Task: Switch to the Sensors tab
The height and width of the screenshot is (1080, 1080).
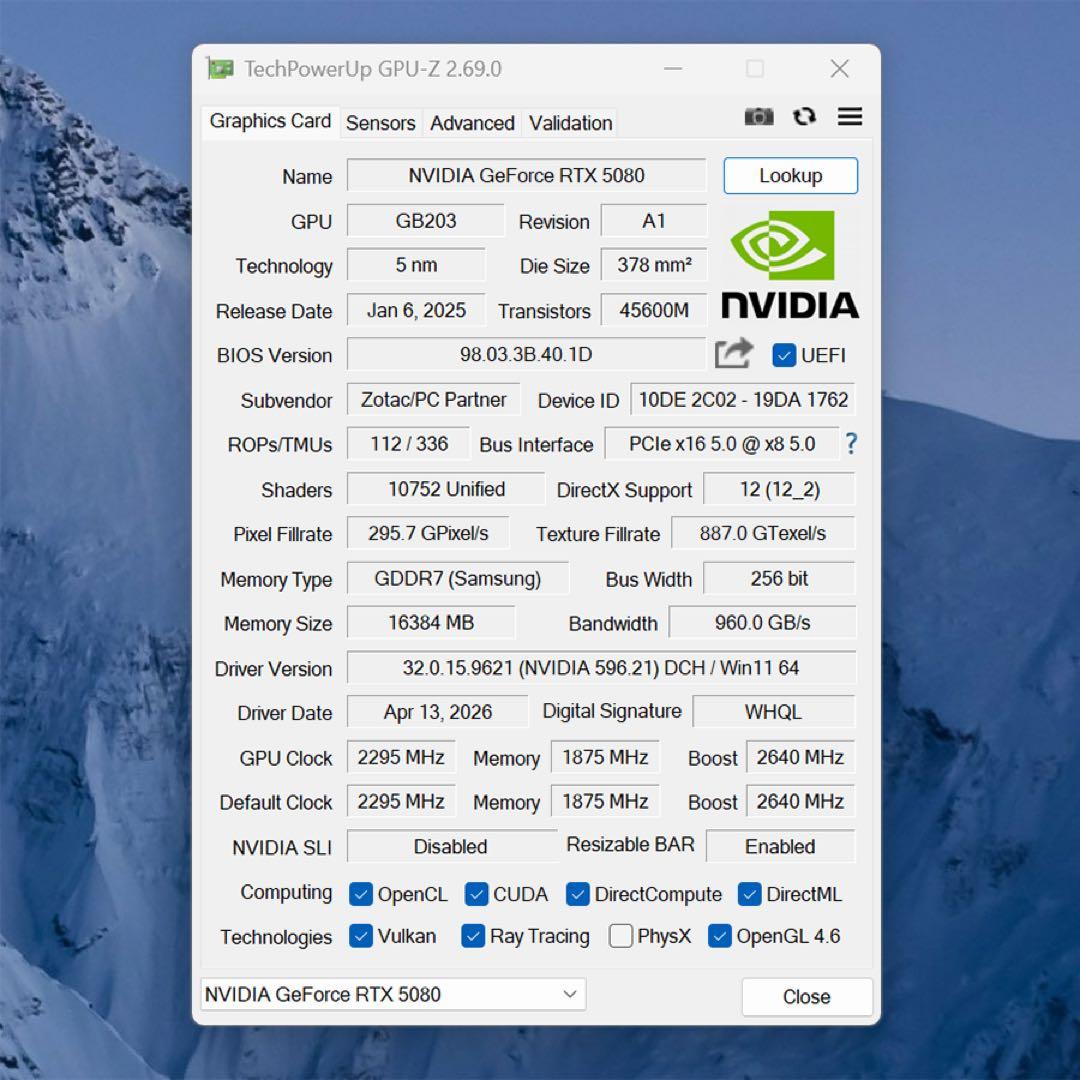Action: pos(380,123)
